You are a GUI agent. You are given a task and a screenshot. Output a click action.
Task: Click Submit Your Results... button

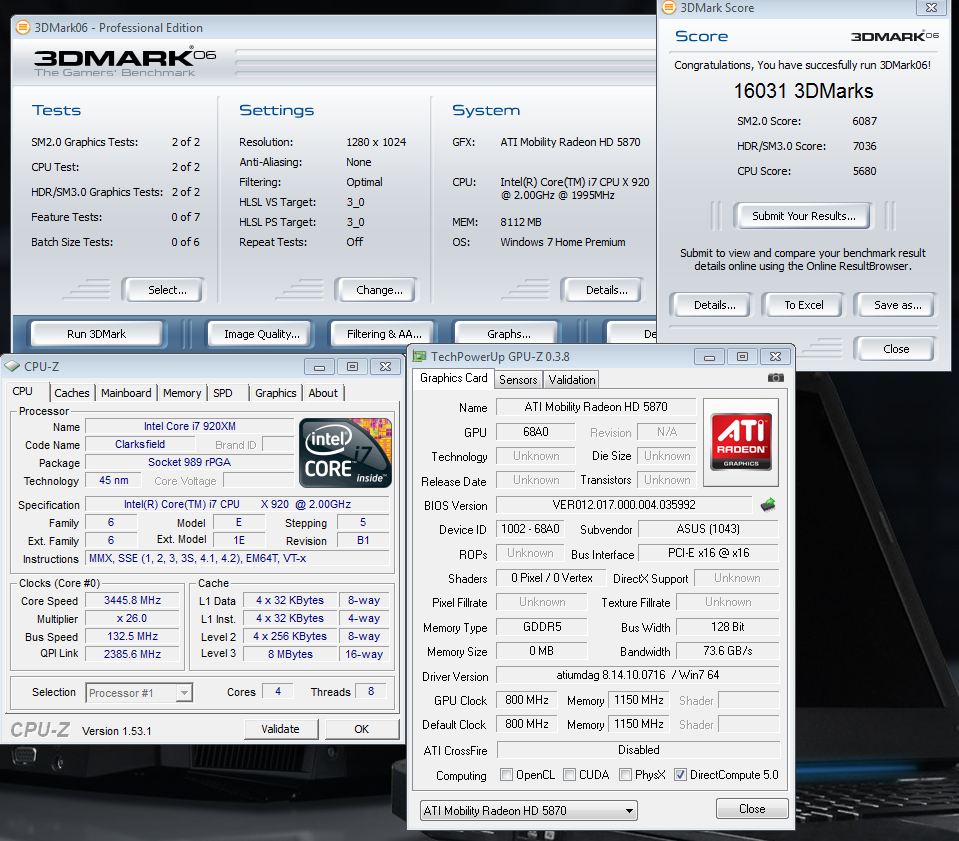(x=802, y=216)
